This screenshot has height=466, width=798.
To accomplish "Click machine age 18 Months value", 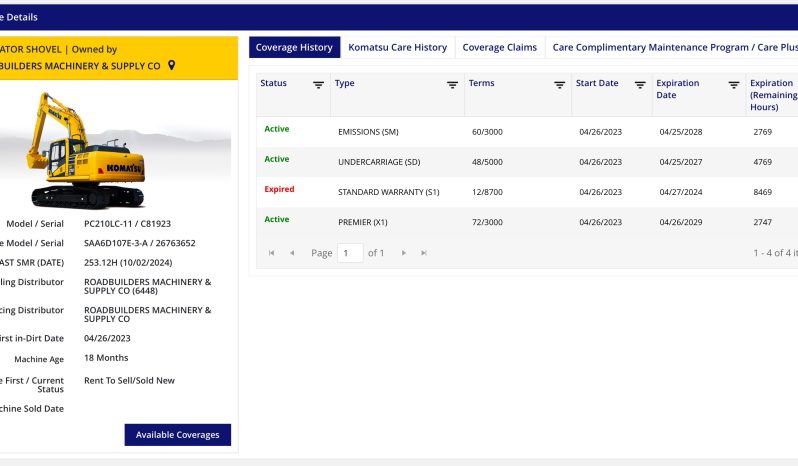I will 106,358.
